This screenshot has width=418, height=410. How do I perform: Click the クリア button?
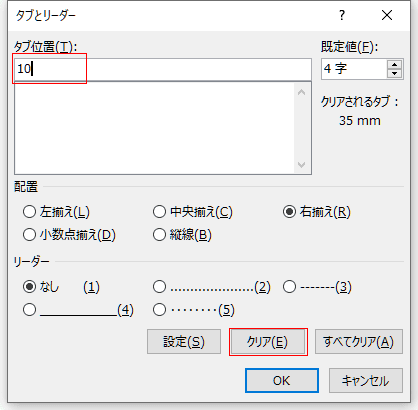[268, 342]
